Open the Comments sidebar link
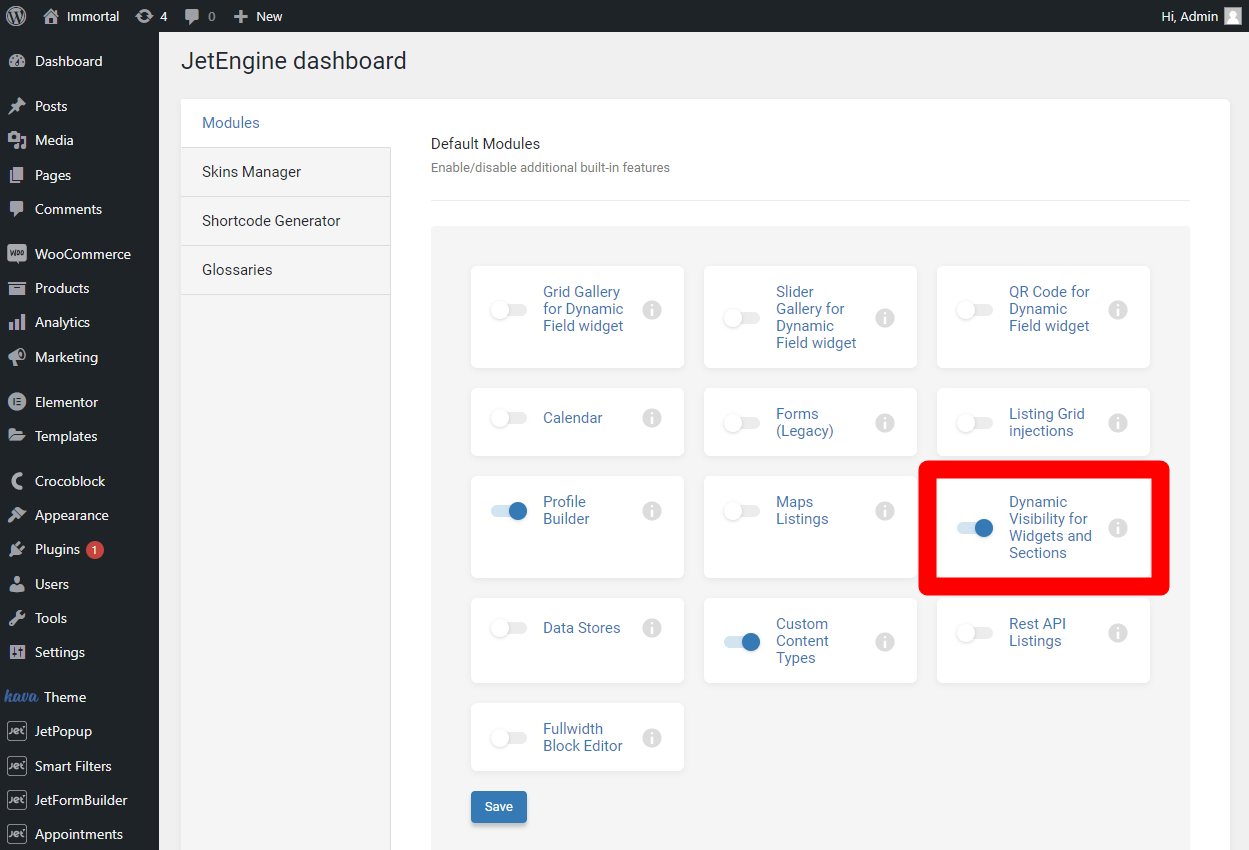 click(x=79, y=209)
